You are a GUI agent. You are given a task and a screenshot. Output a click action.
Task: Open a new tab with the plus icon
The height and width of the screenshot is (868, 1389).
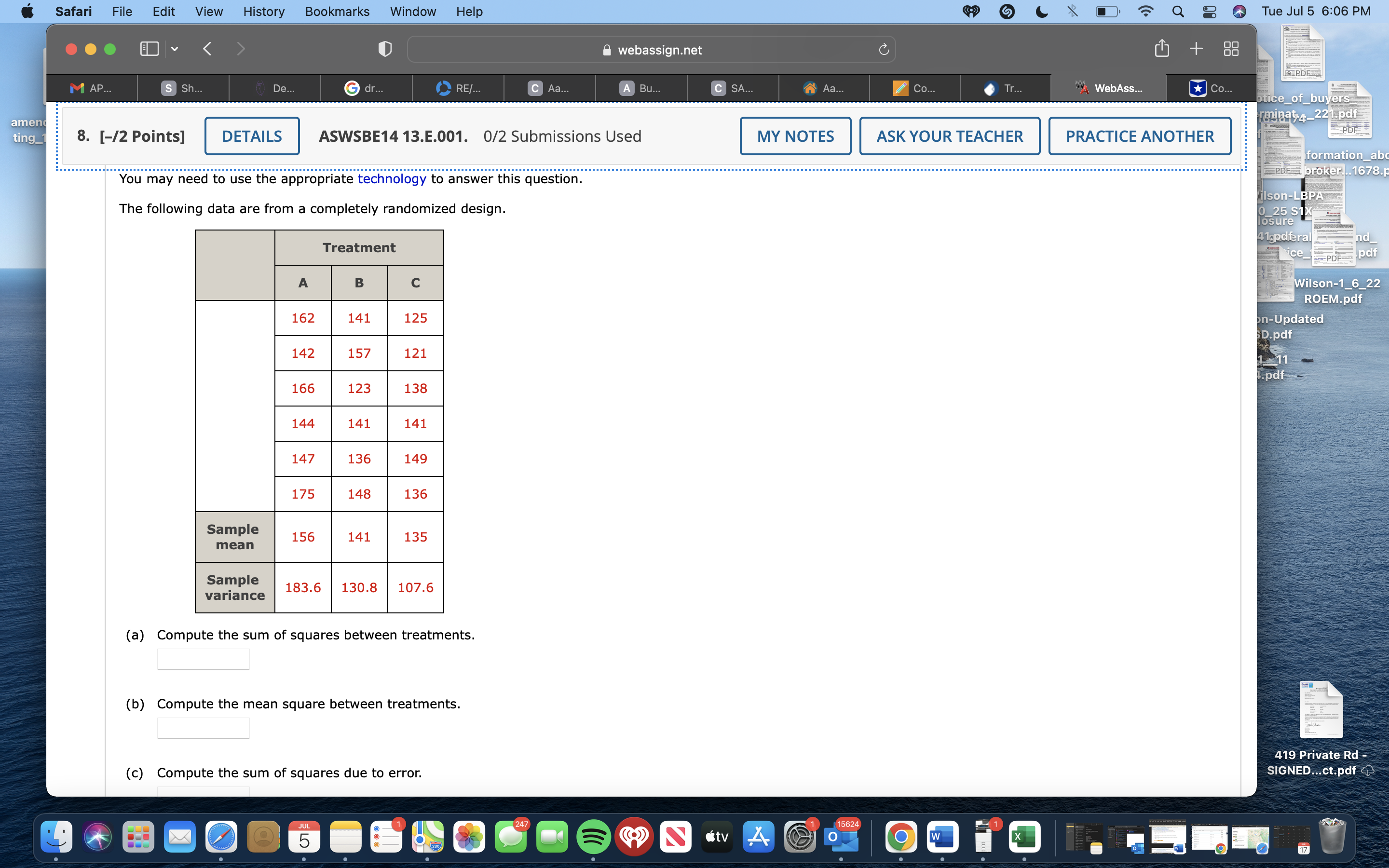(x=1197, y=49)
